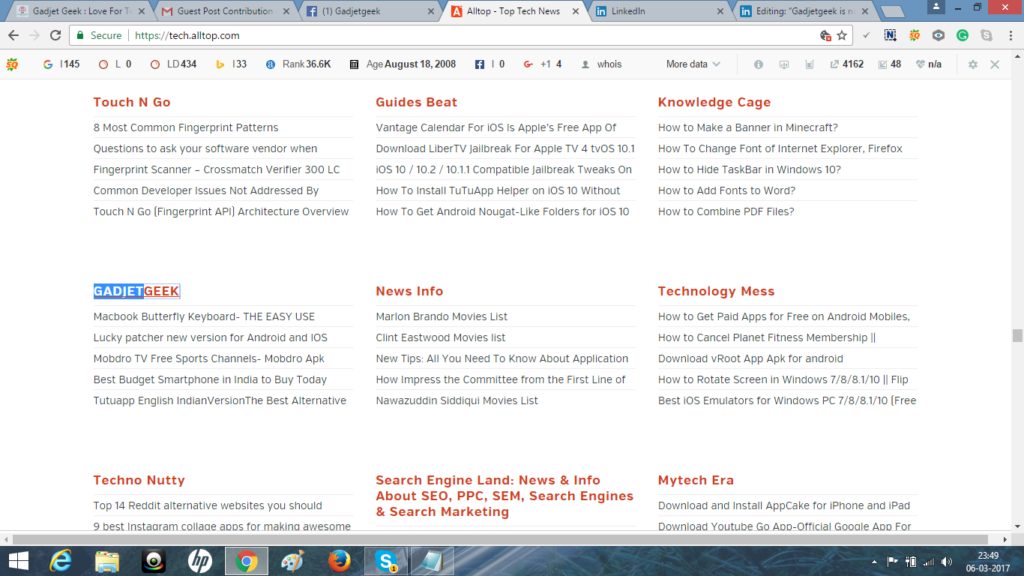The height and width of the screenshot is (576, 1024).
Task: Open the Chrome three-dot menu
Action: (1010, 35)
